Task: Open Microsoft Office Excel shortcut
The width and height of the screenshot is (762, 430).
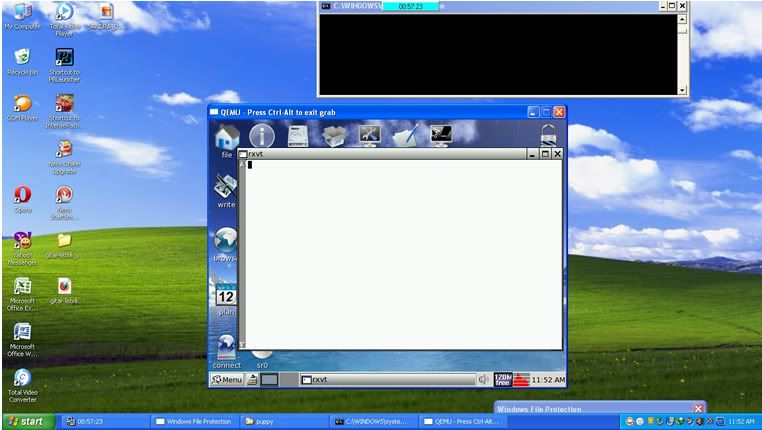Action: pos(22,294)
